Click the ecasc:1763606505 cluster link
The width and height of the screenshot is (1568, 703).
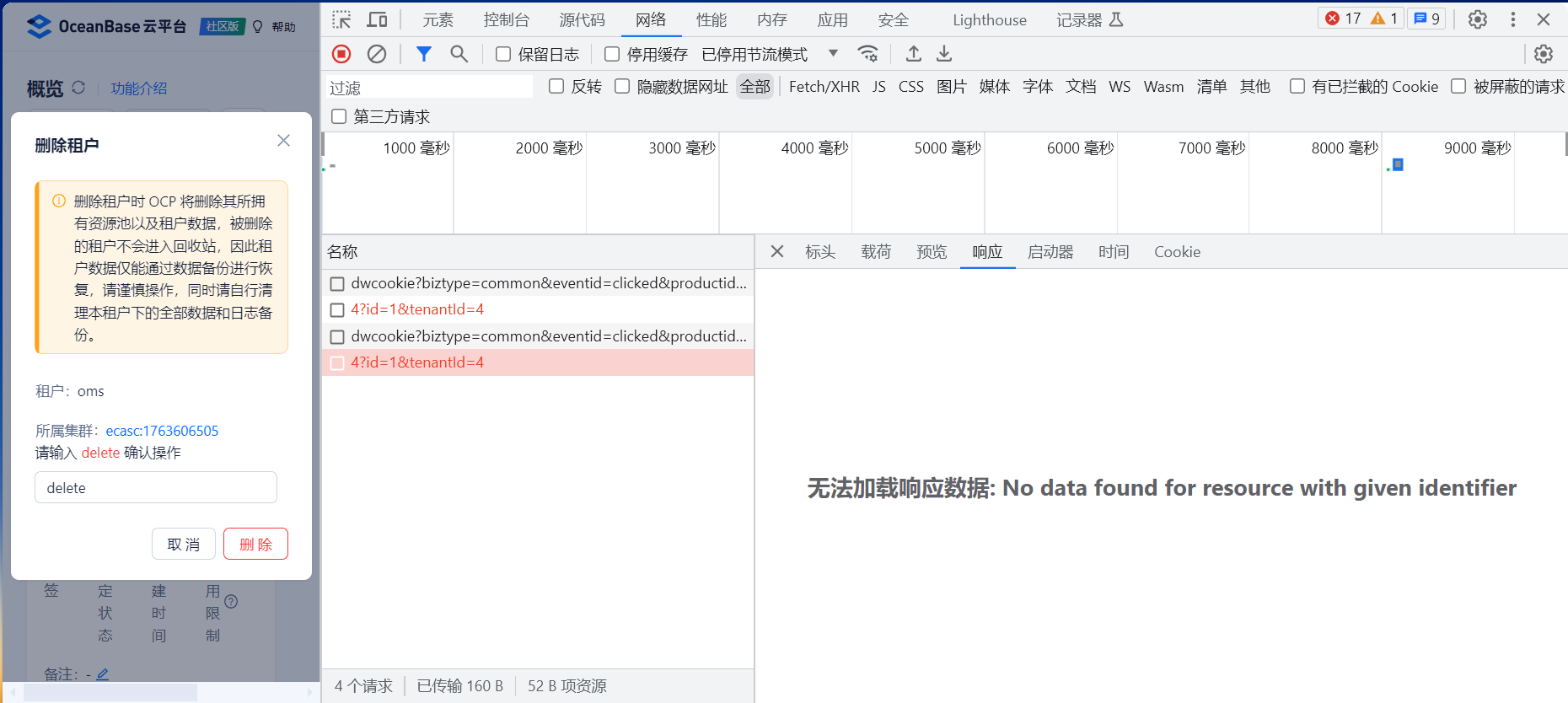coord(162,431)
